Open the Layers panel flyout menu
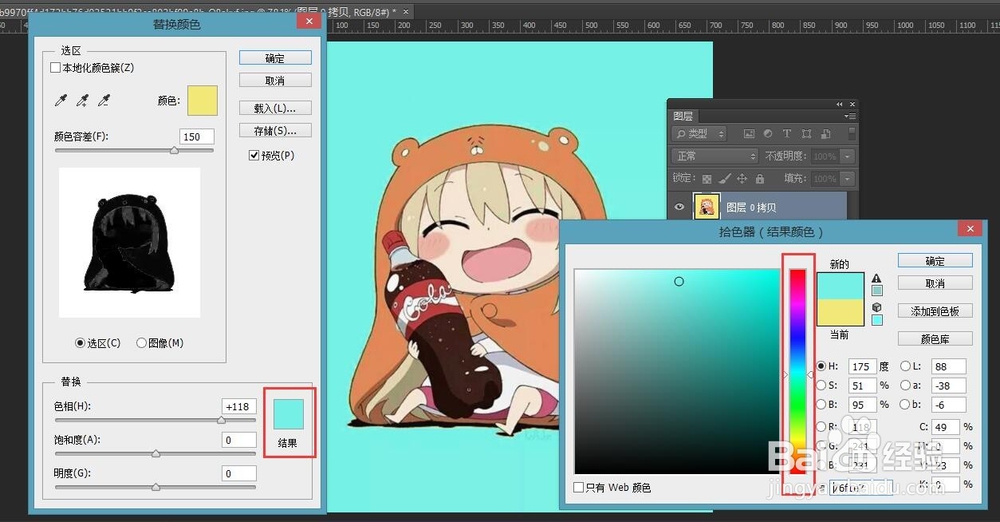The height and width of the screenshot is (522, 1000). click(850, 116)
